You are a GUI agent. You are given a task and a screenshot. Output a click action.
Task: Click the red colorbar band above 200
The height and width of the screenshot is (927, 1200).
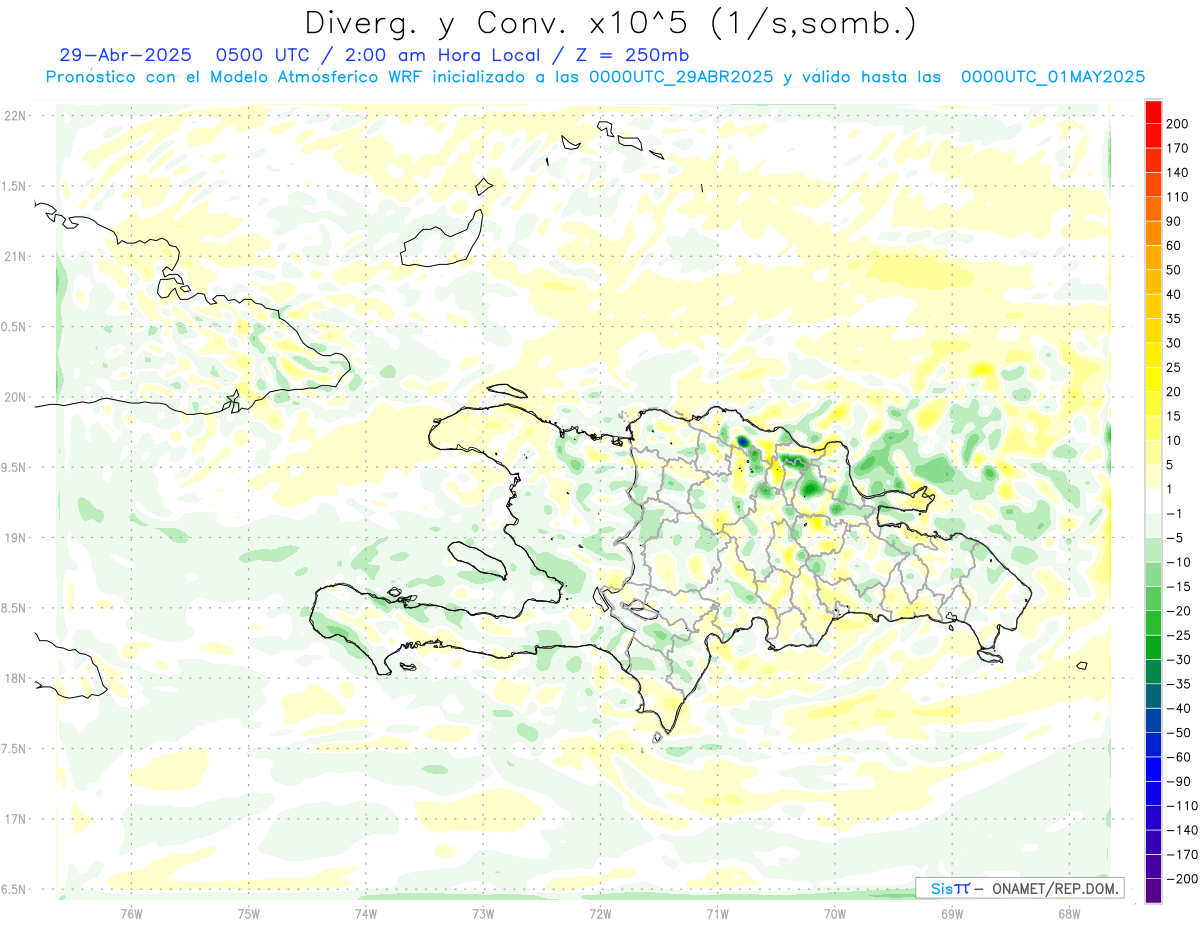tap(1153, 111)
